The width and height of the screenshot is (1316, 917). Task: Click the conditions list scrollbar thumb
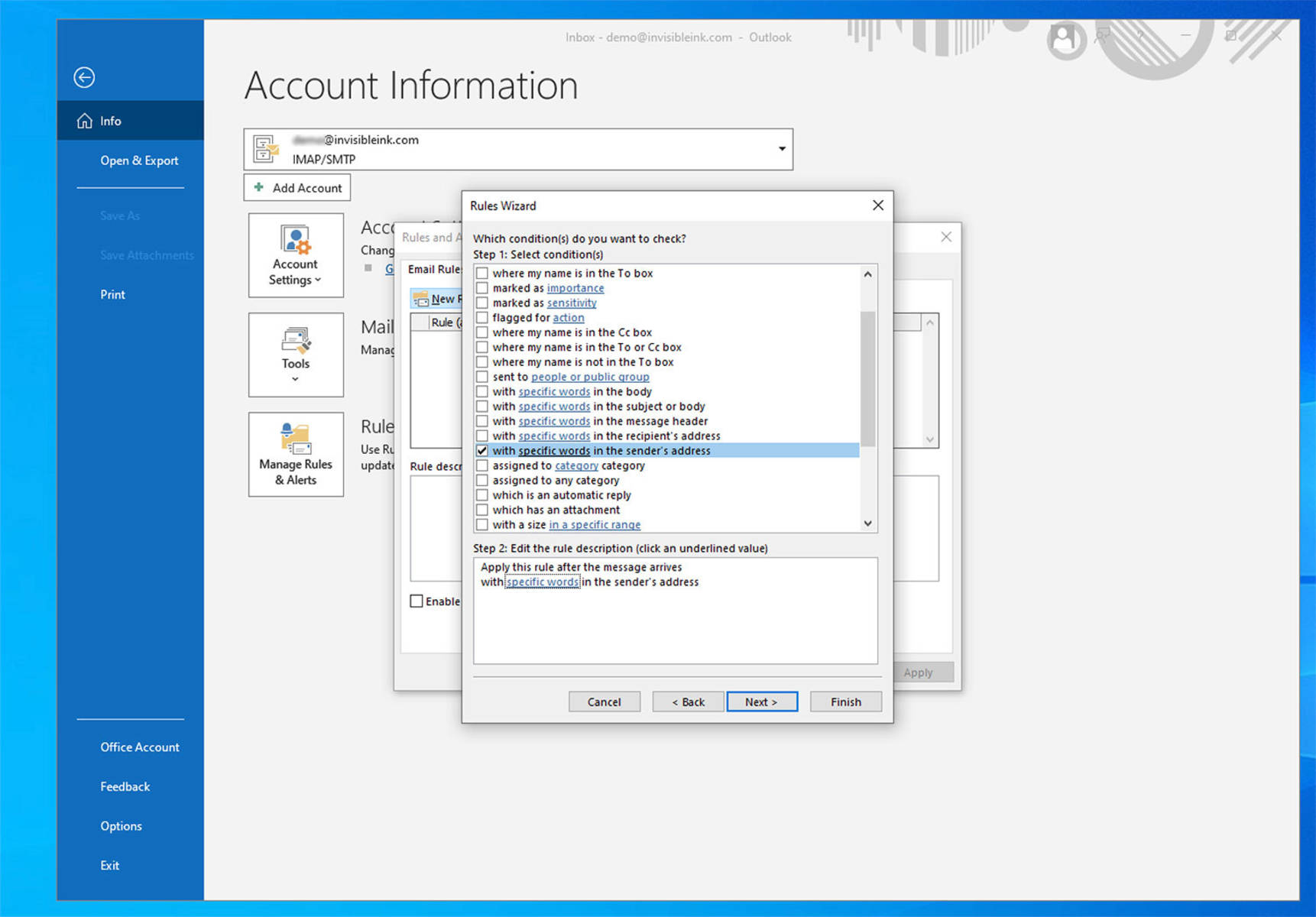coord(867,378)
